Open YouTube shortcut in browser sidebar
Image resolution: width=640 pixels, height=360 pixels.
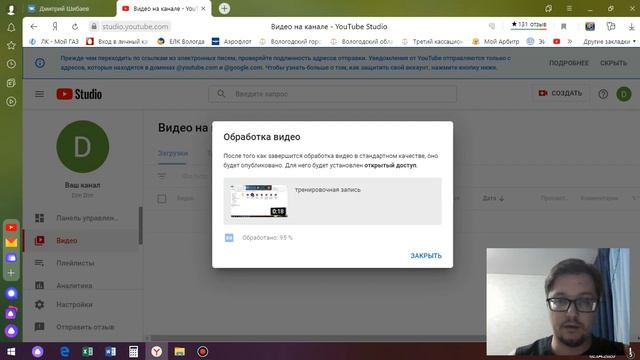point(11,227)
